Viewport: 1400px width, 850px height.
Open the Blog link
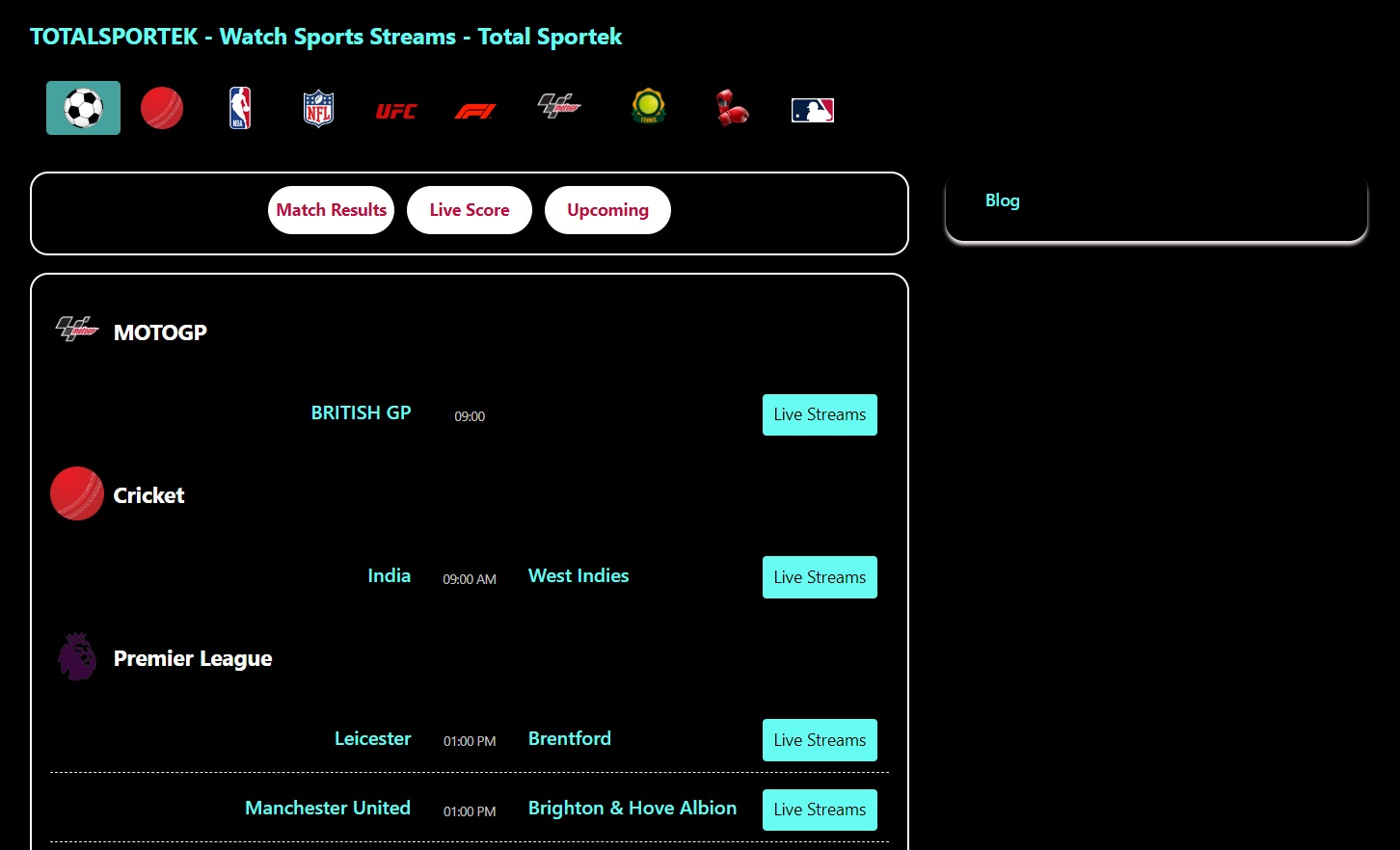(x=1003, y=200)
